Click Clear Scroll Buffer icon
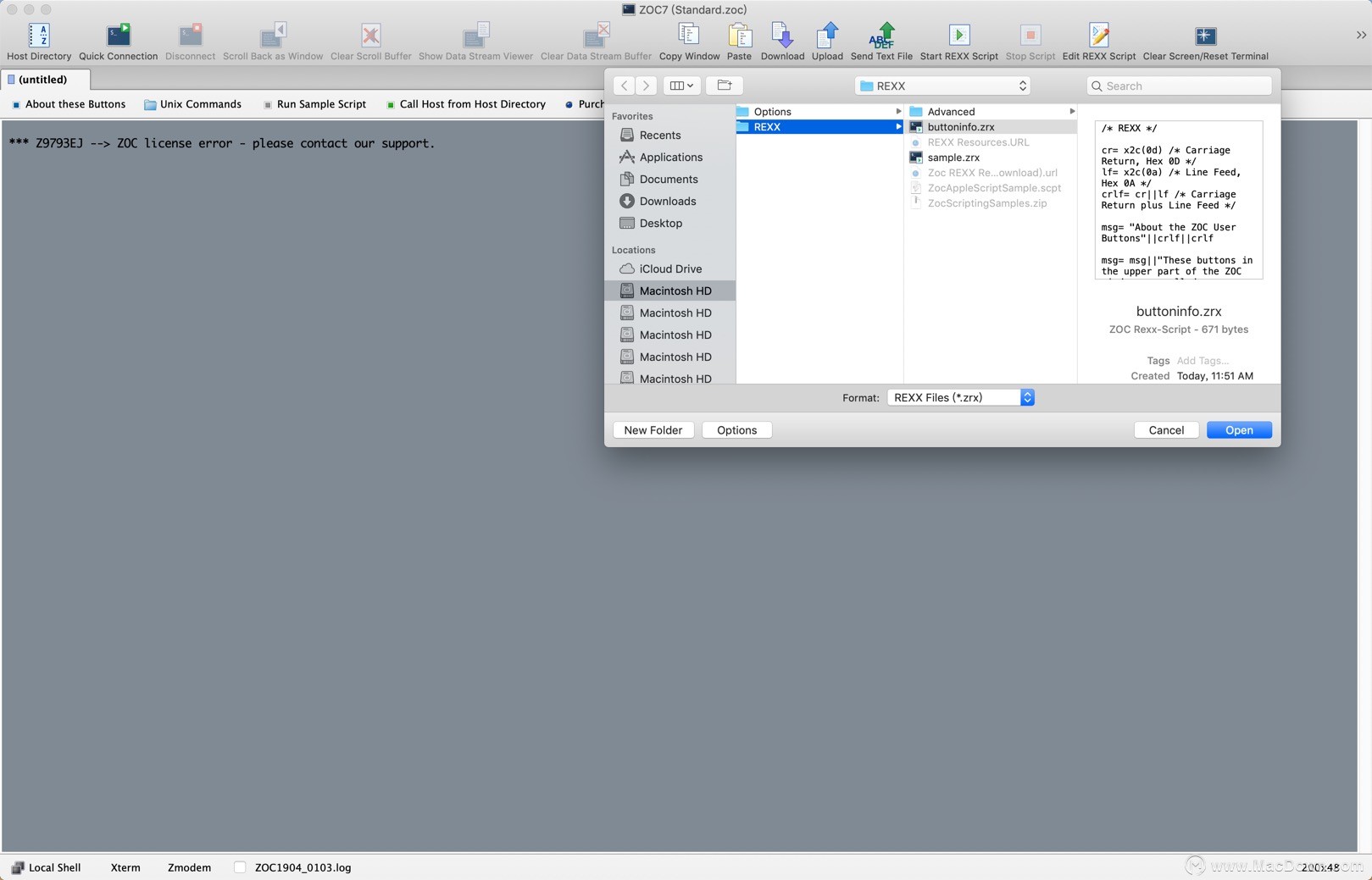This screenshot has height=880, width=1372. pyautogui.click(x=370, y=35)
